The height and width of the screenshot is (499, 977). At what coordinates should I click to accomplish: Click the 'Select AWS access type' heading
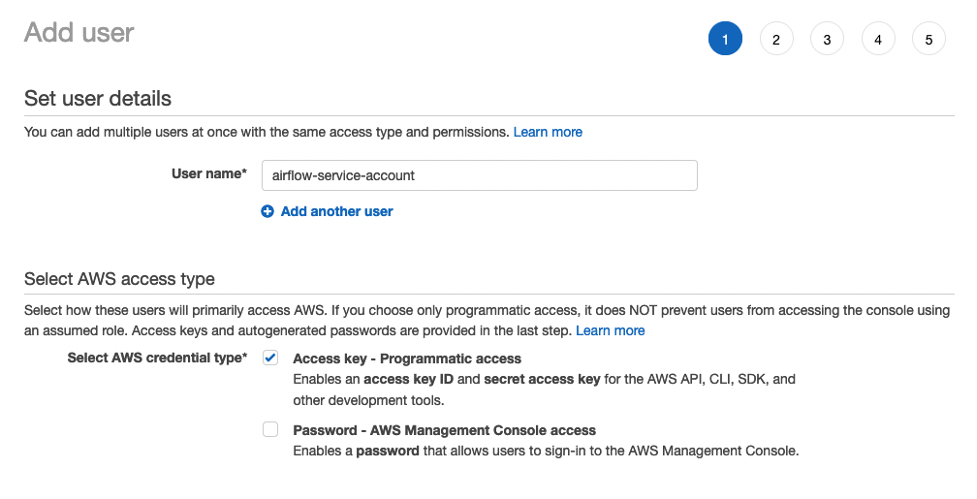[119, 279]
